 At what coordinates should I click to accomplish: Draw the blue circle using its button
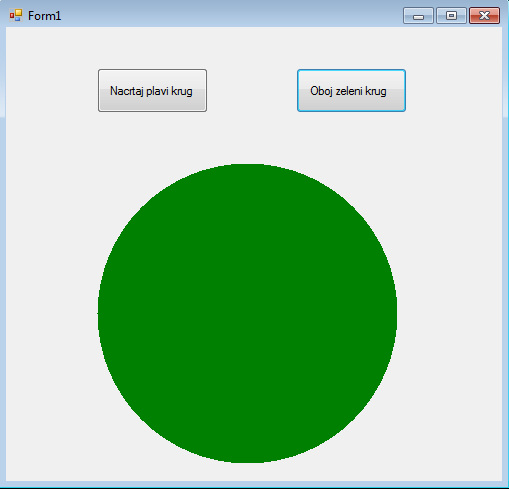[152, 90]
